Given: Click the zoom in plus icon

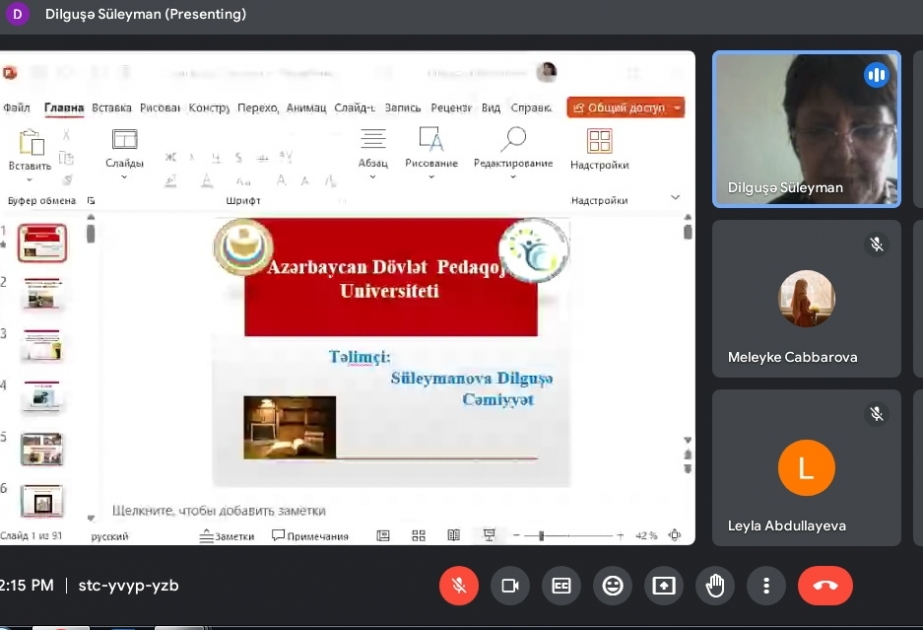Looking at the screenshot, I should click(620, 535).
